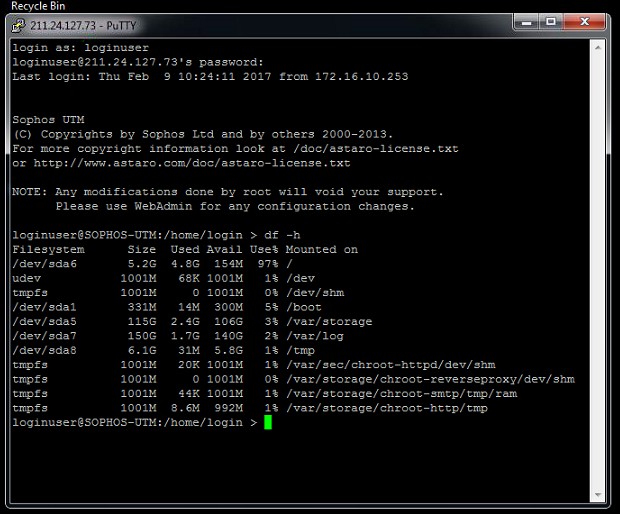
Task: Click the /tmp mount point
Action: pos(300,350)
